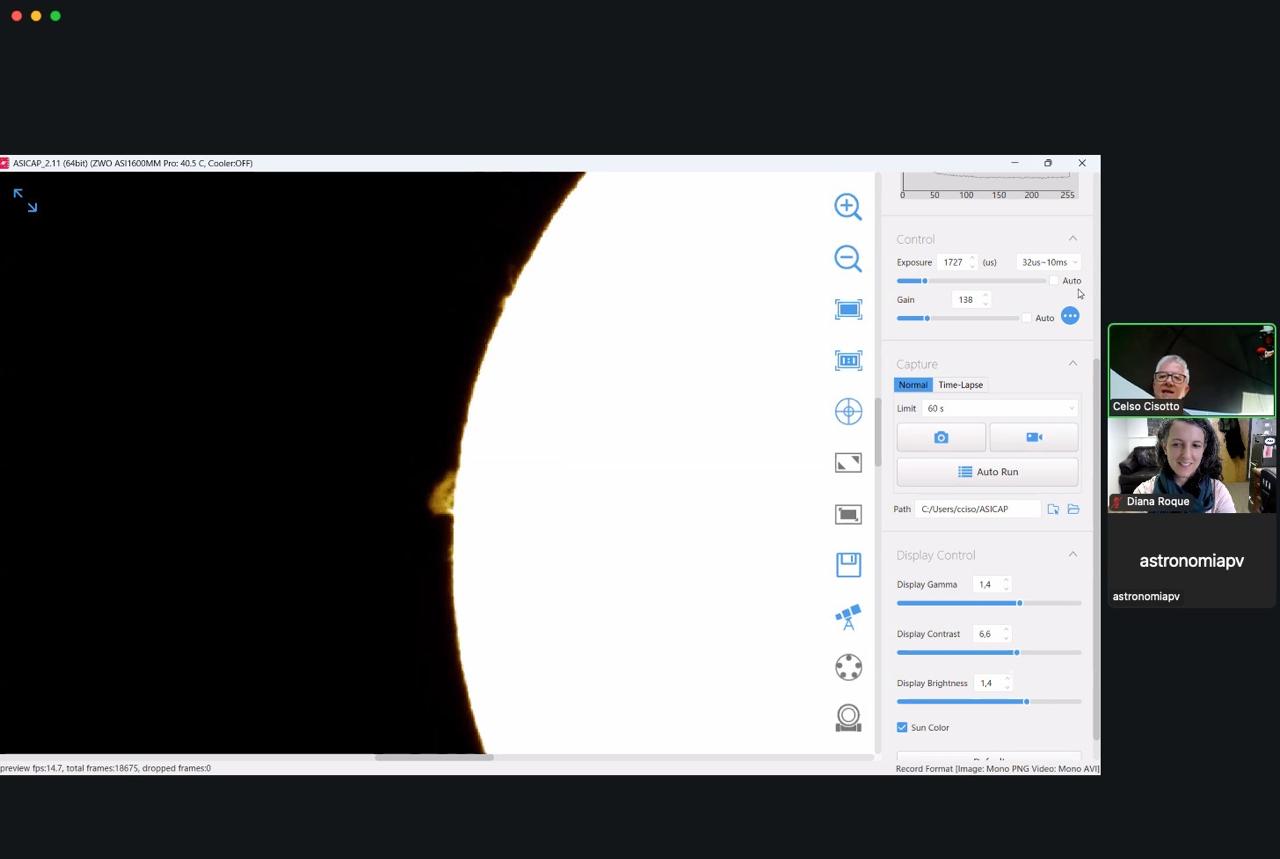
Task: Click the Auto Run button
Action: (x=987, y=472)
